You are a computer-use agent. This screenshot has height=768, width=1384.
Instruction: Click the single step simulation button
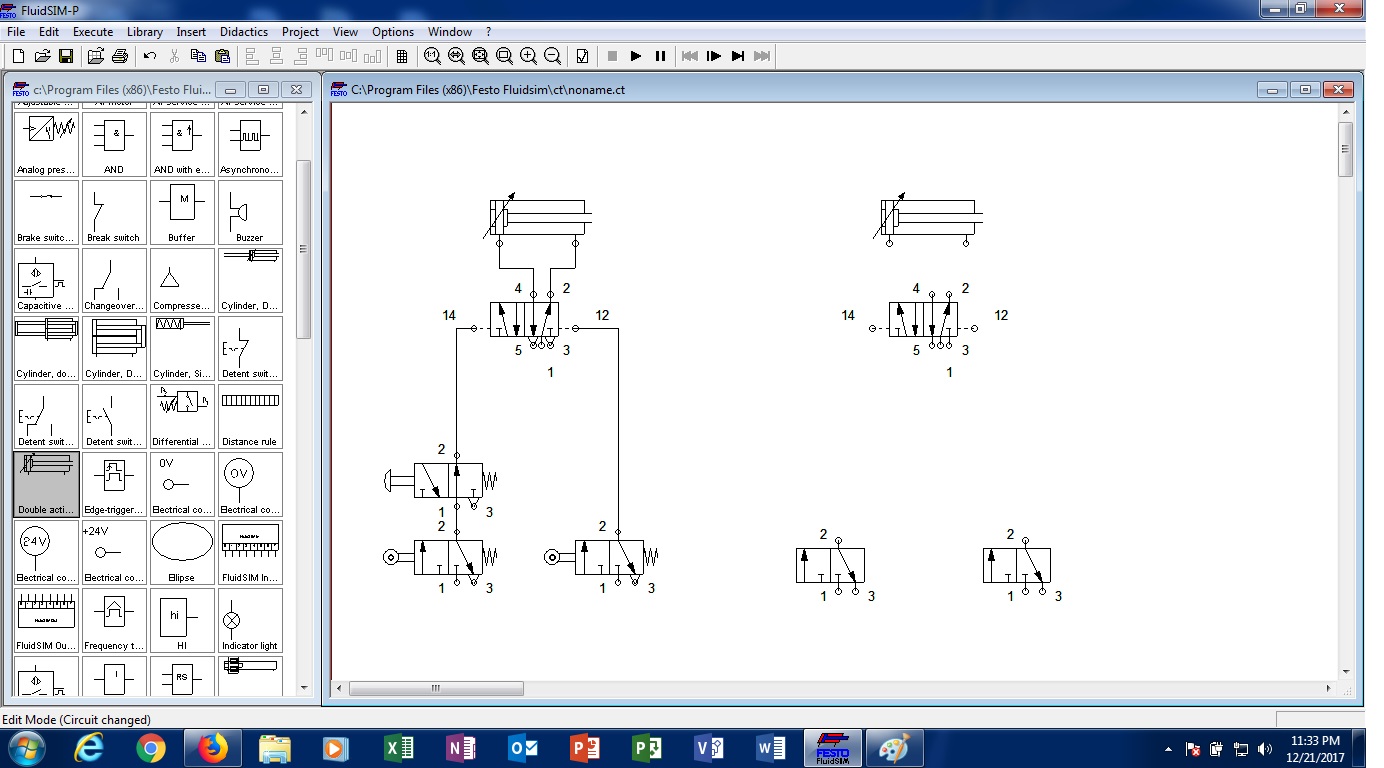coord(714,56)
